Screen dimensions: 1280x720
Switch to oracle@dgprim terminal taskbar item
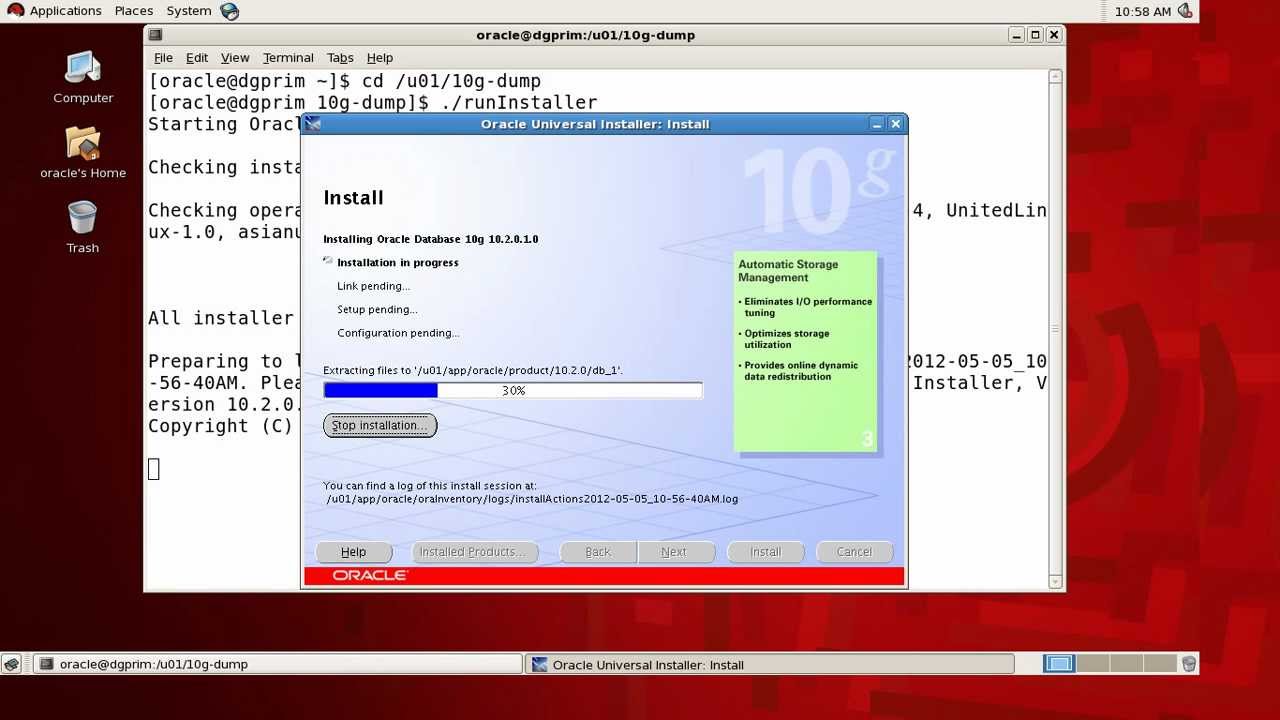coord(277,664)
